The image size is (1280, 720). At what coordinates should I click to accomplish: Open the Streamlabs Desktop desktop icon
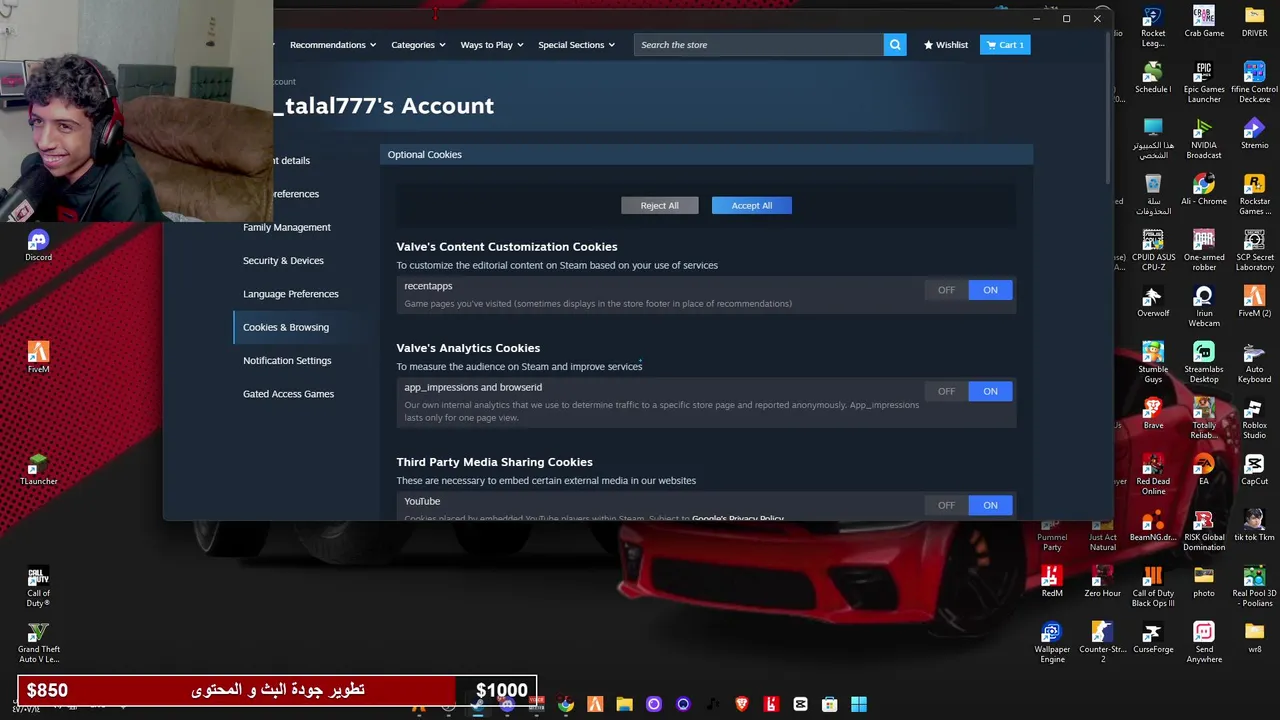point(1204,363)
